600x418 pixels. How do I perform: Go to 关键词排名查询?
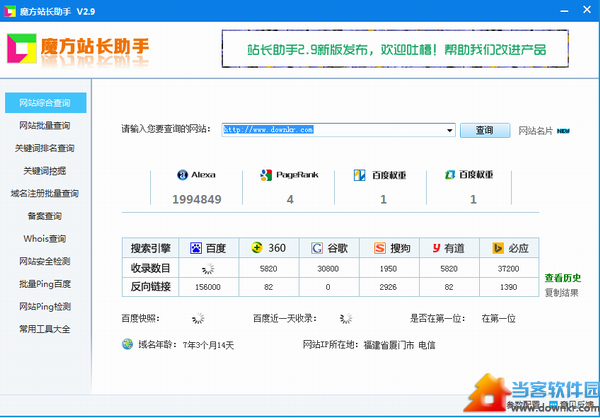coord(45,148)
